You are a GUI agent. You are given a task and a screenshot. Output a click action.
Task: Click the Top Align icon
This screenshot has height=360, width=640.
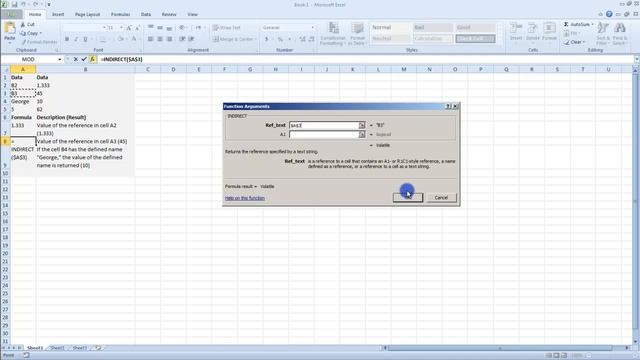[x=151, y=27]
